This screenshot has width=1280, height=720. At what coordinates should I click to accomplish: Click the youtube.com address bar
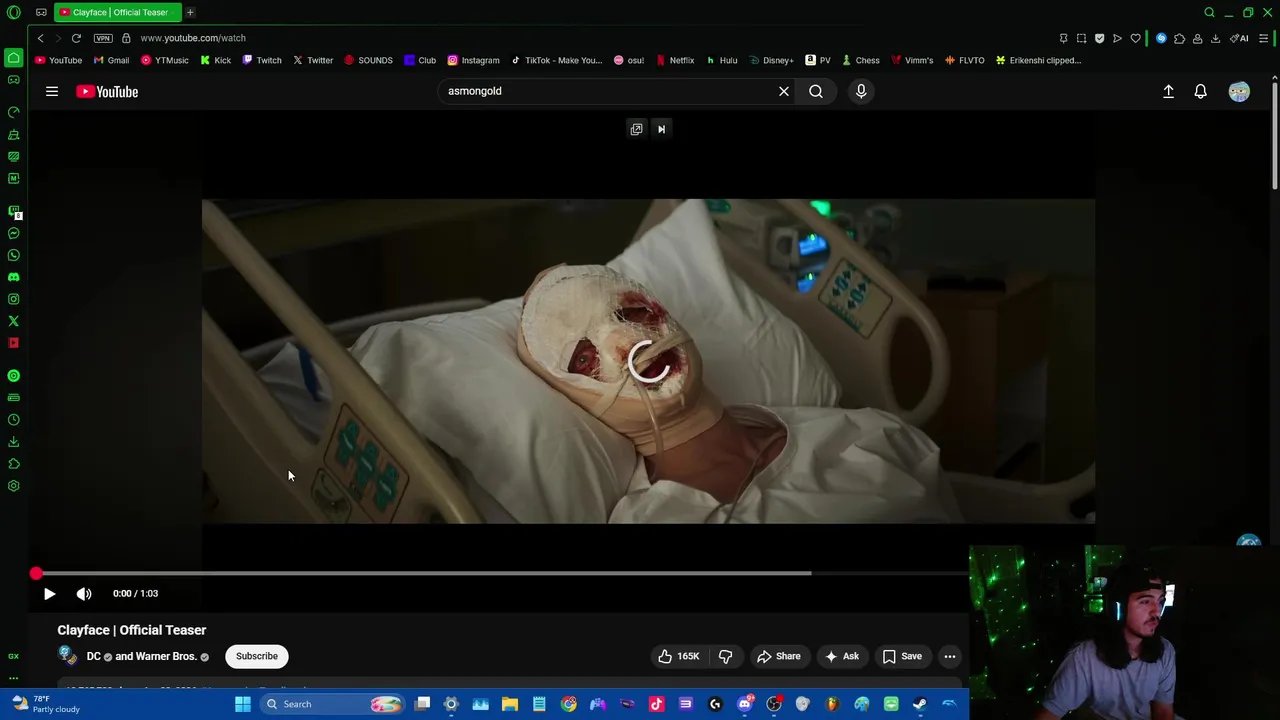point(193,38)
